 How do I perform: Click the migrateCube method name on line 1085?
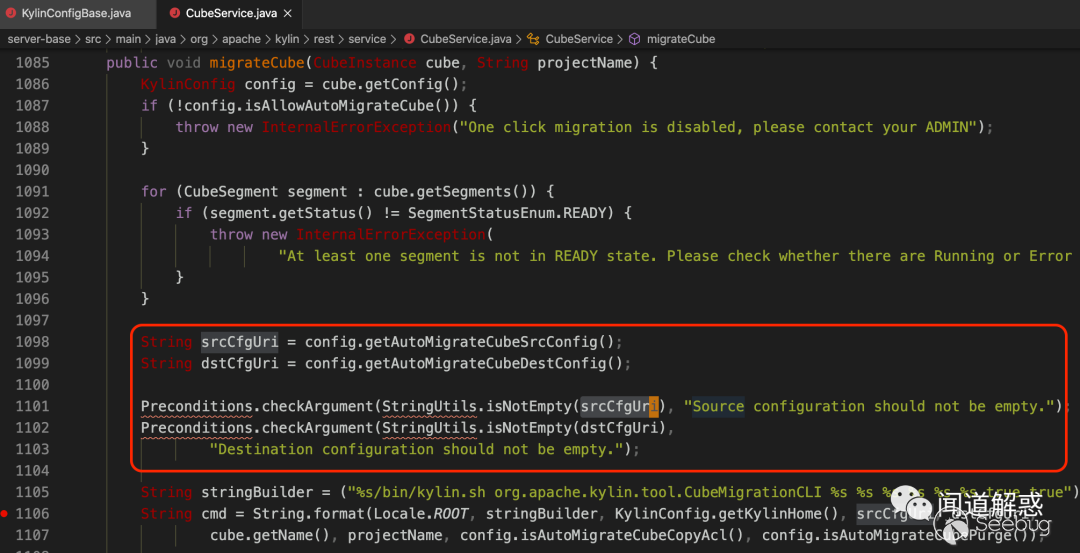257,63
